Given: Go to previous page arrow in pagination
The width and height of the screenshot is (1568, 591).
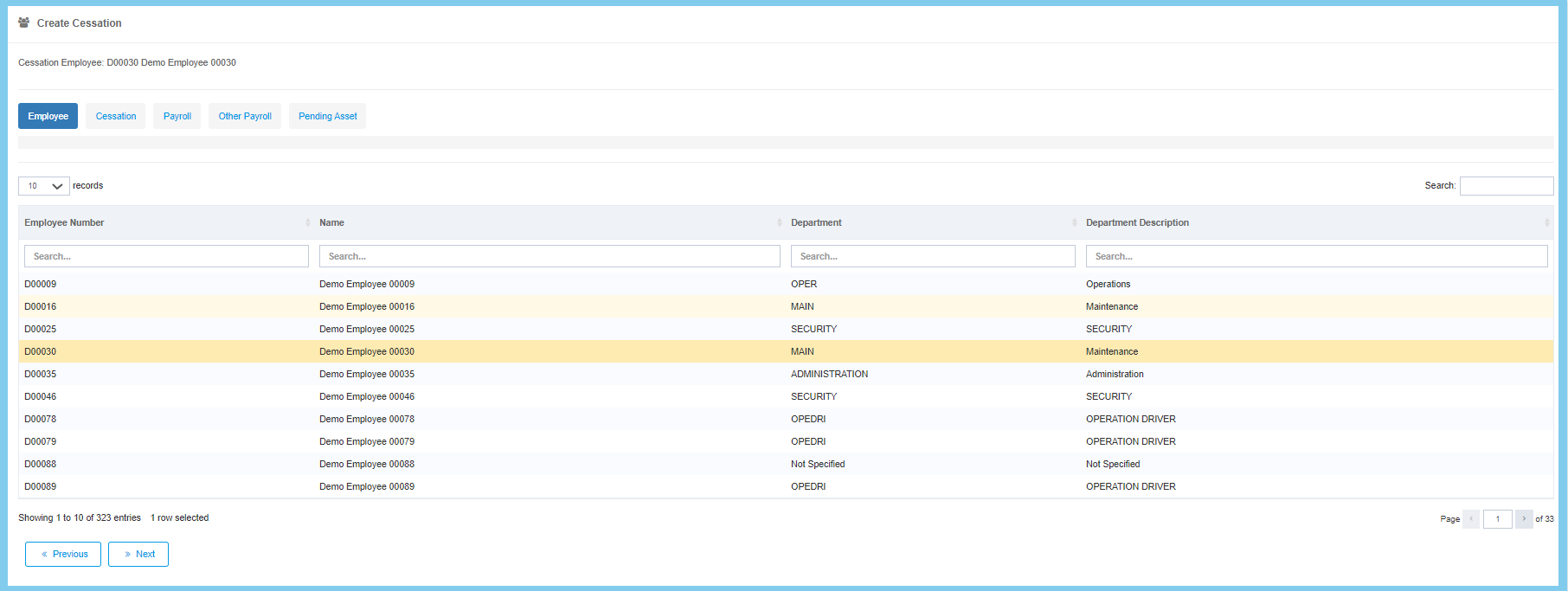Looking at the screenshot, I should click(1471, 519).
